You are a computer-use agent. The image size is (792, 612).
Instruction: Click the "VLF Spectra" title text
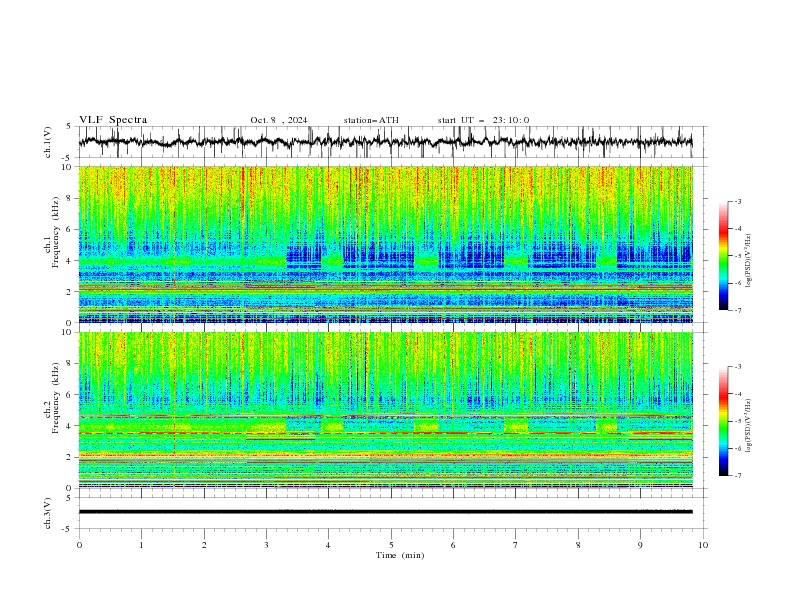coord(113,120)
